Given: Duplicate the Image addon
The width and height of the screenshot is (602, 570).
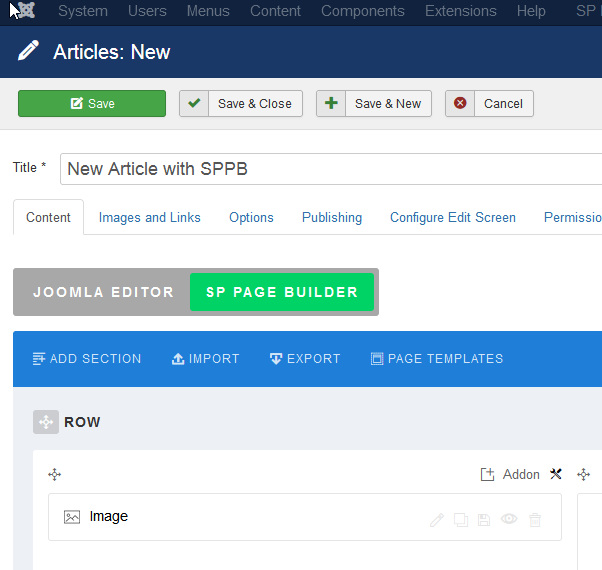Looking at the screenshot, I should click(461, 519).
